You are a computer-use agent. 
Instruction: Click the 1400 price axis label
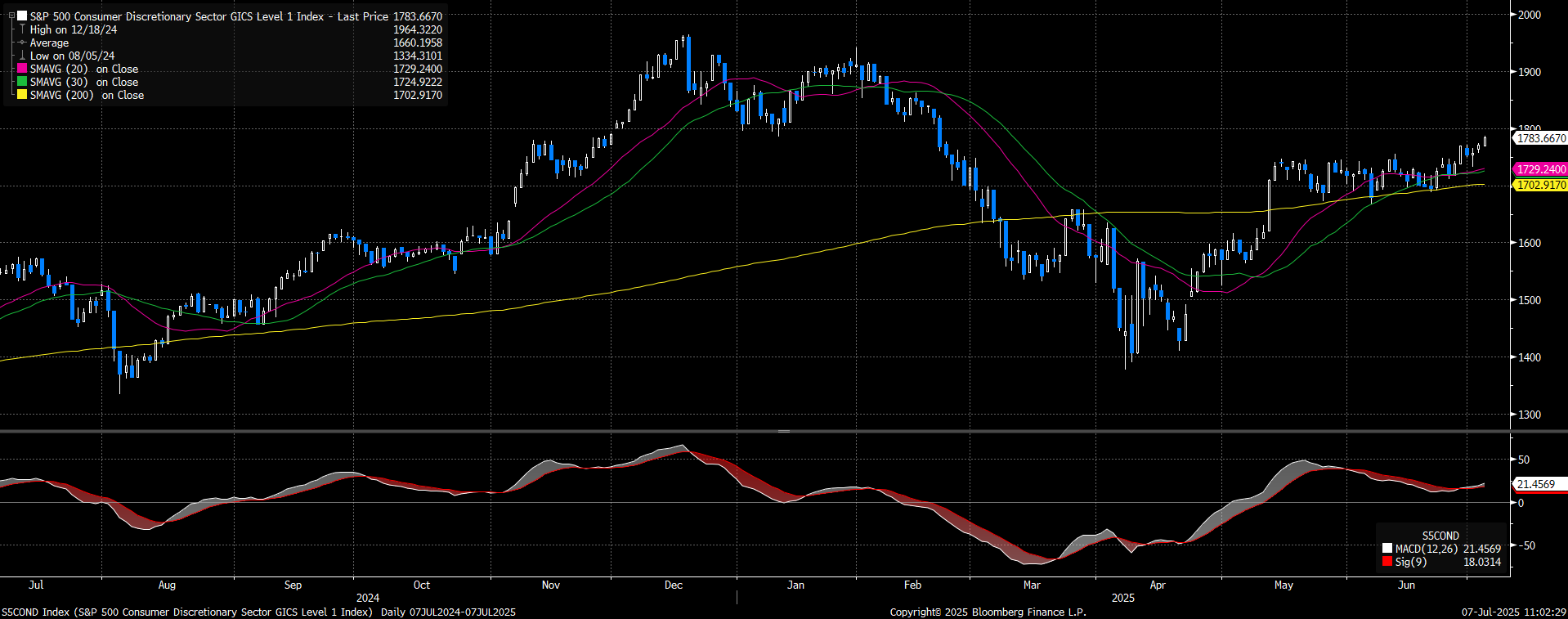point(1530,357)
